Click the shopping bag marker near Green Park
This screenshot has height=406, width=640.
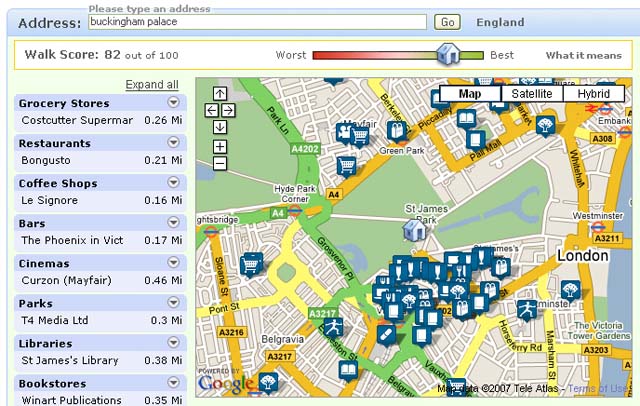pos(397,131)
